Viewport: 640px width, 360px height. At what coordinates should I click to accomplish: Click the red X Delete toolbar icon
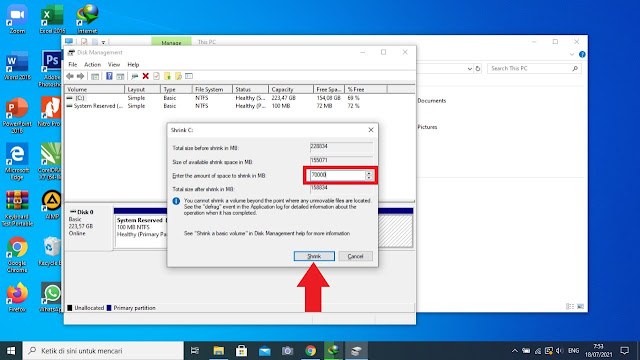click(145, 76)
